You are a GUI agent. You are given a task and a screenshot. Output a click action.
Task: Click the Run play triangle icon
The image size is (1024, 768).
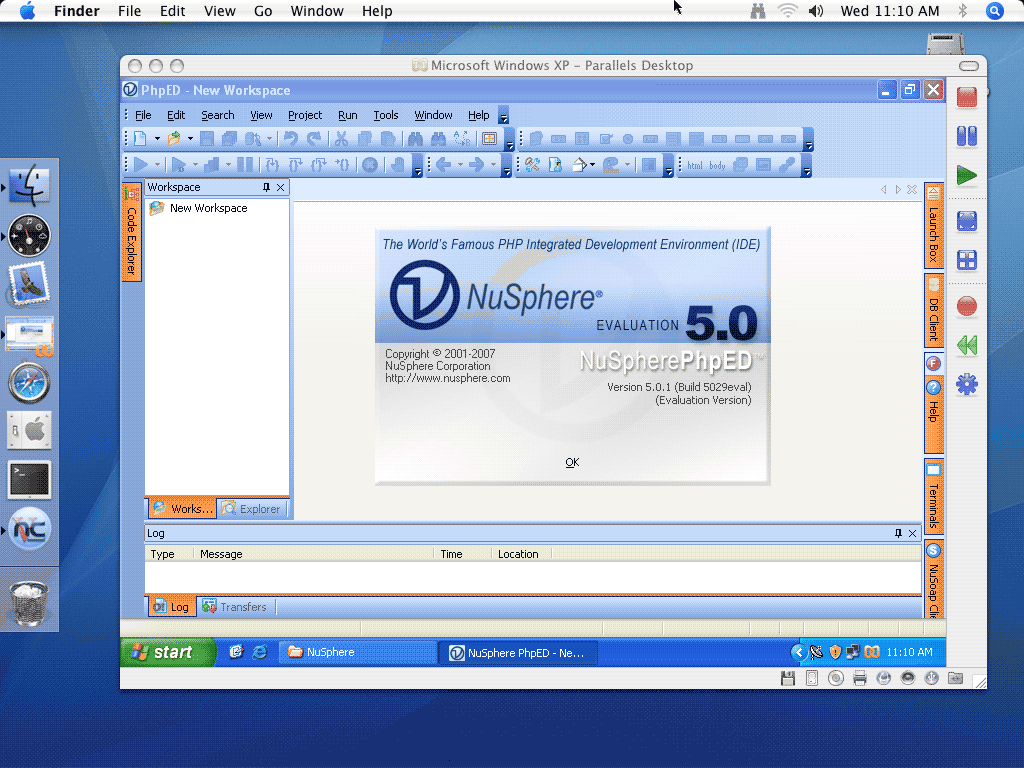(140, 165)
